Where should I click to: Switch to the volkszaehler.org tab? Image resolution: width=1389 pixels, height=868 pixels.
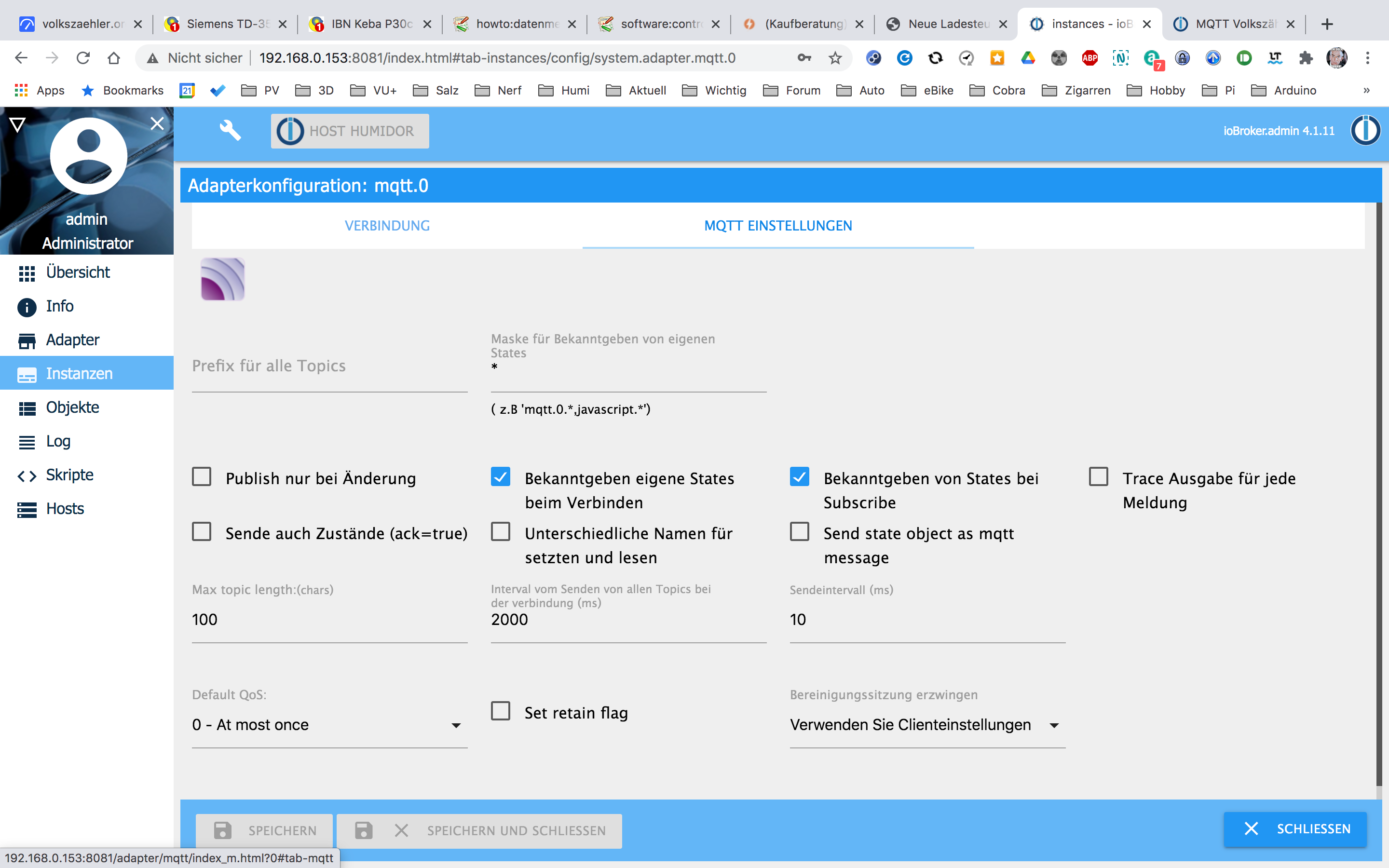point(80,24)
